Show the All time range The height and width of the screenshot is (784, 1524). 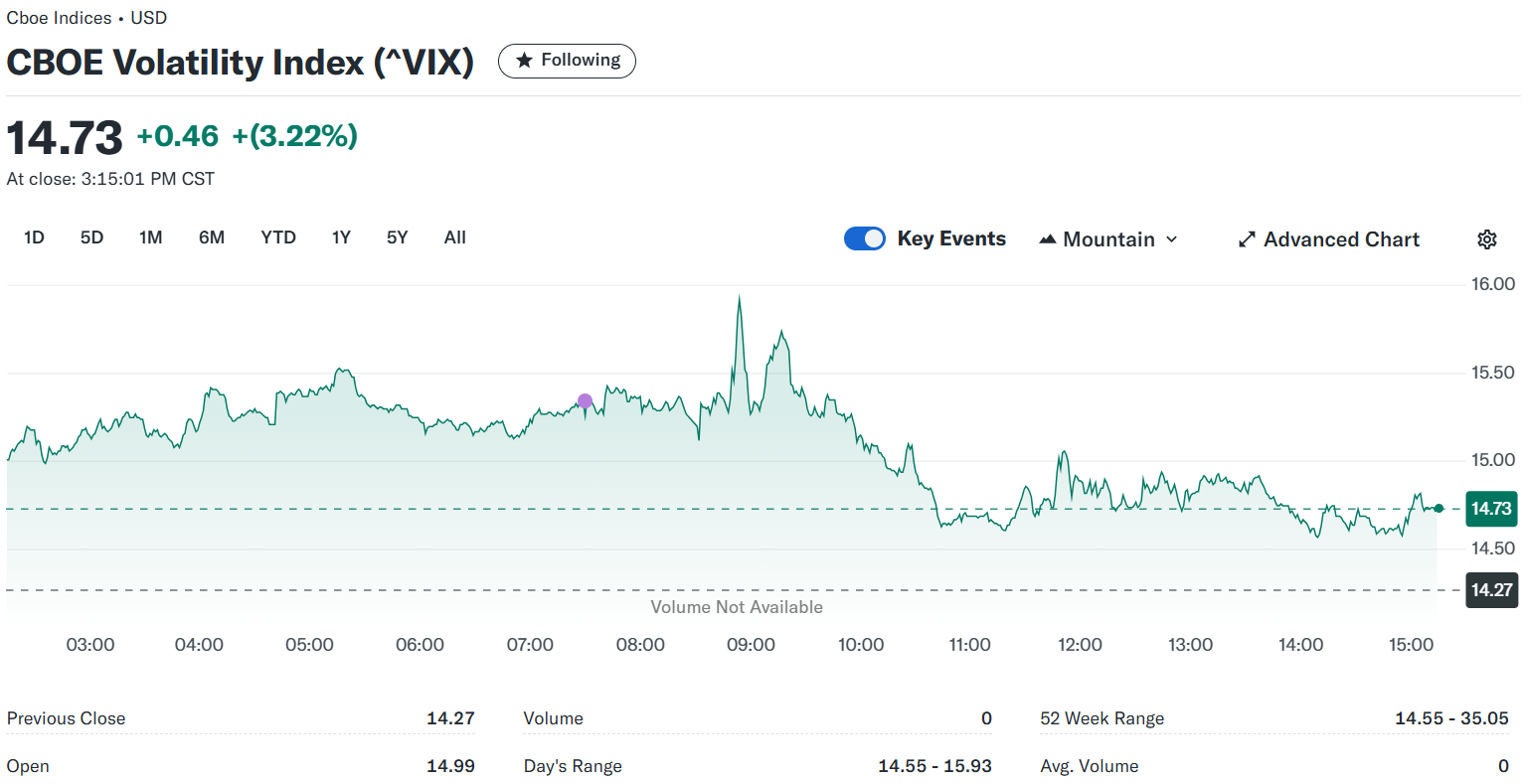click(455, 237)
